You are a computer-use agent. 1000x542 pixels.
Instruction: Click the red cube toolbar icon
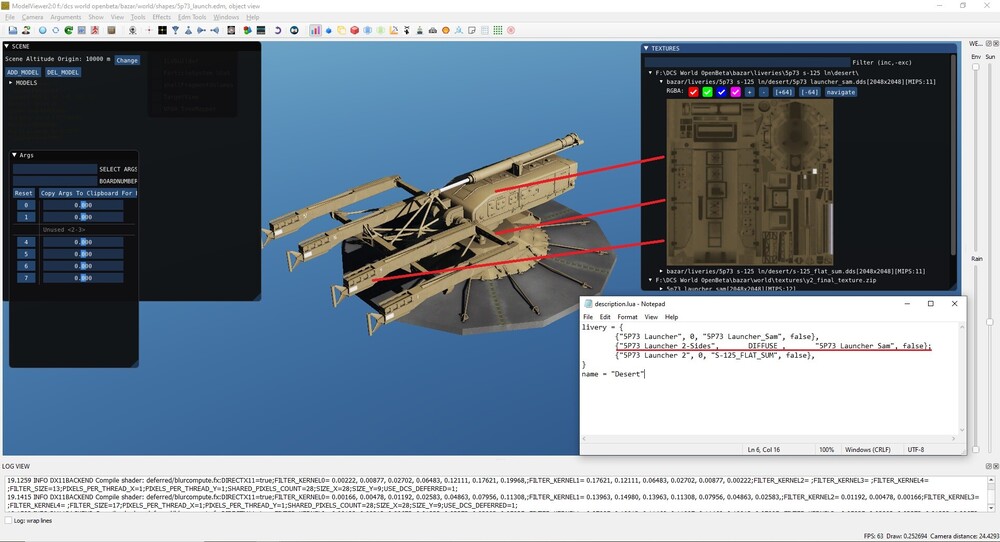tap(354, 30)
